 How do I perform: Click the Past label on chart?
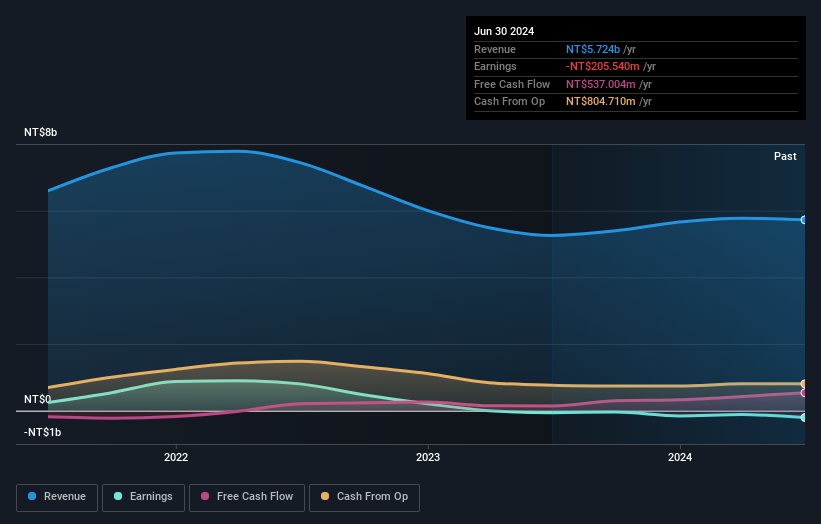click(785, 156)
